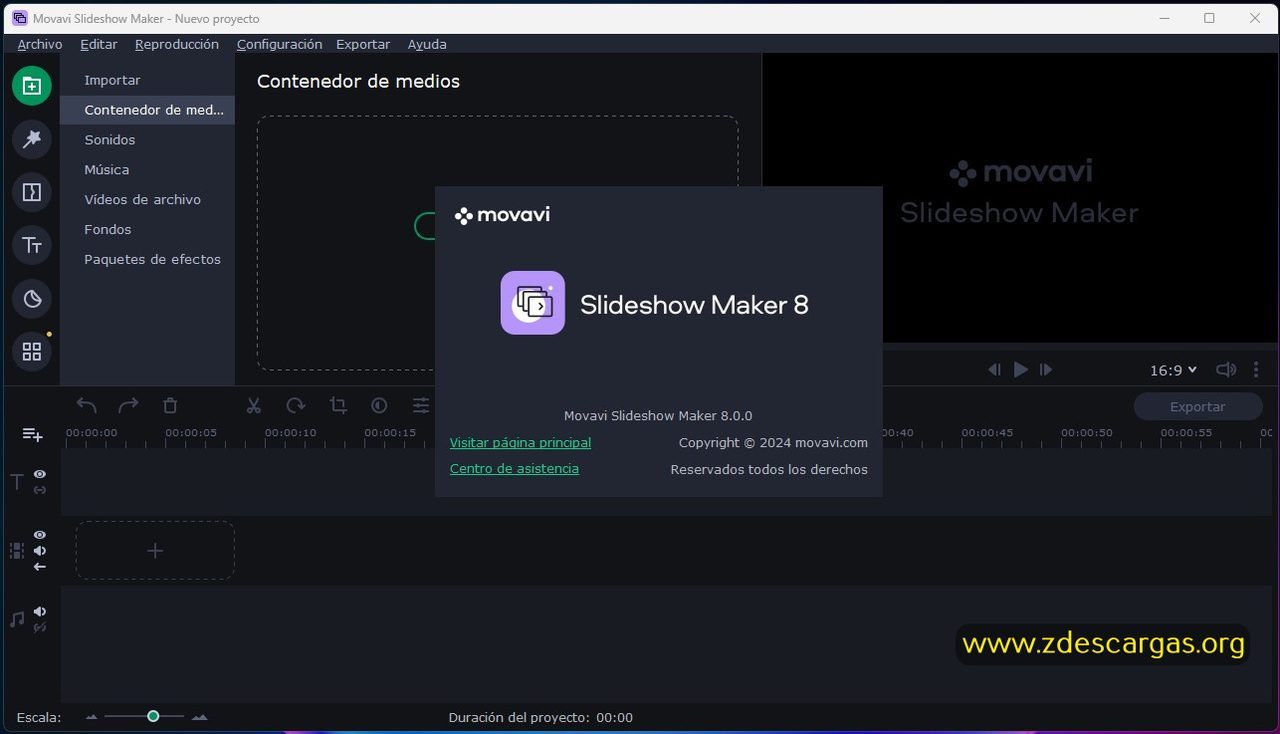
Task: Select Paquetes de efectos item
Action: (147, 259)
